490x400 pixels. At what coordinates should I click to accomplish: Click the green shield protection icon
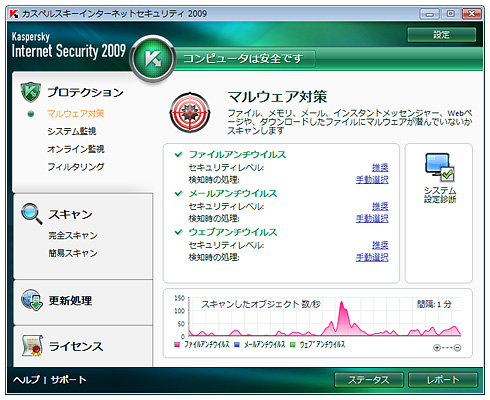click(30, 92)
